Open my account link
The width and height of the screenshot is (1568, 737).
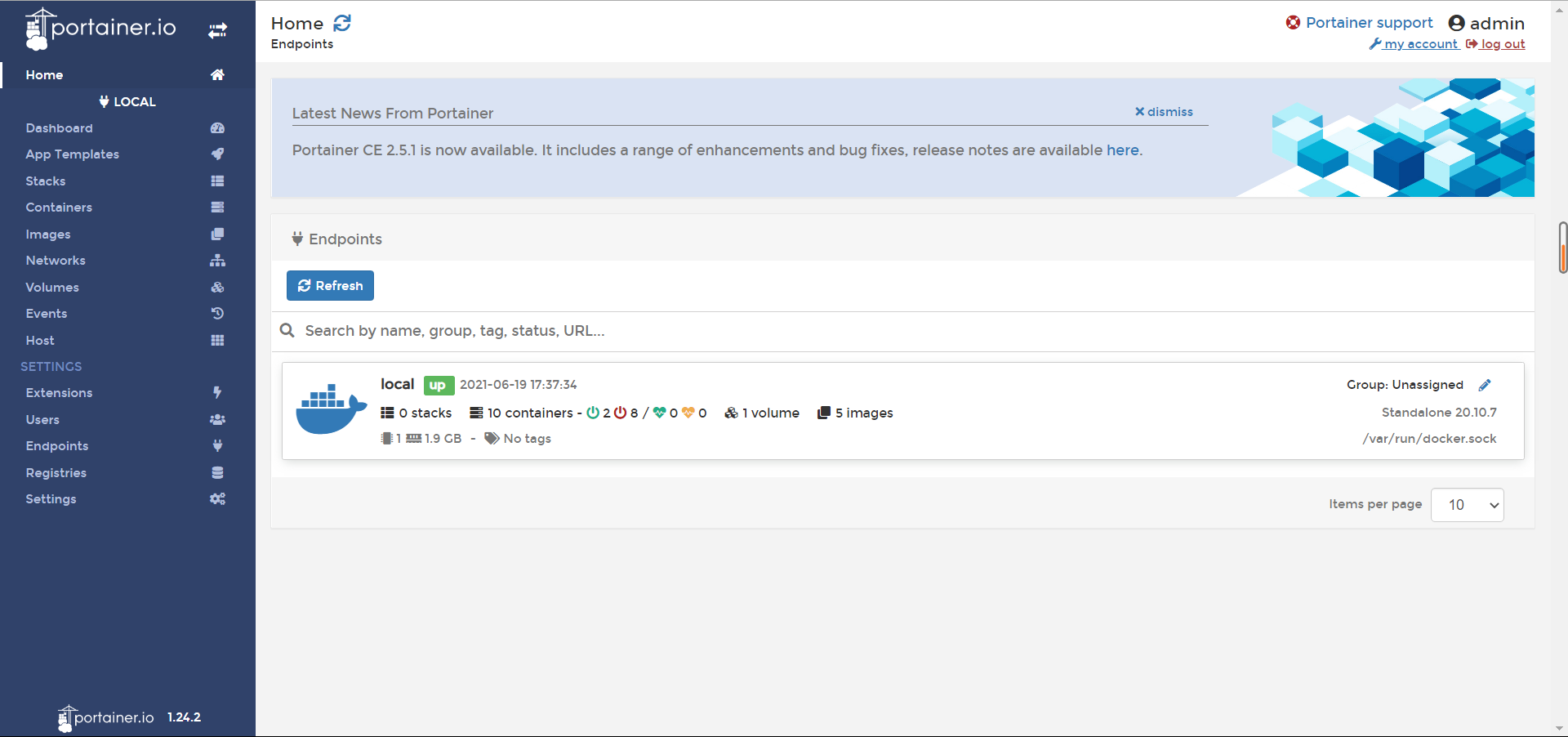[x=1414, y=44]
